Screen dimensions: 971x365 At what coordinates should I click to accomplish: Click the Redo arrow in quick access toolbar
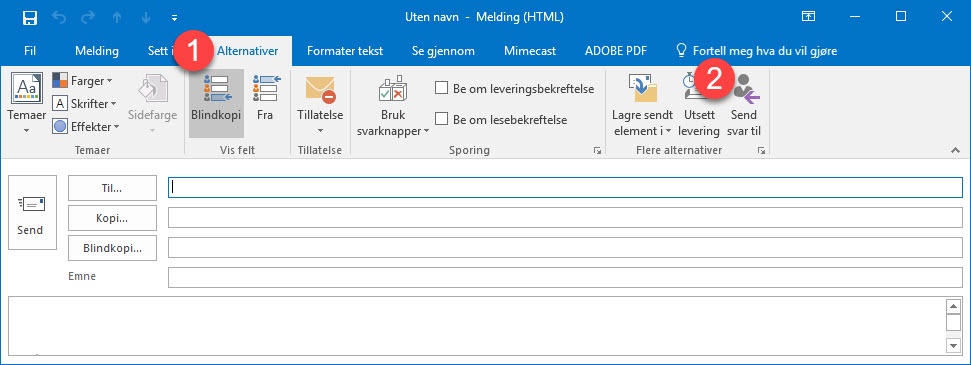88,17
